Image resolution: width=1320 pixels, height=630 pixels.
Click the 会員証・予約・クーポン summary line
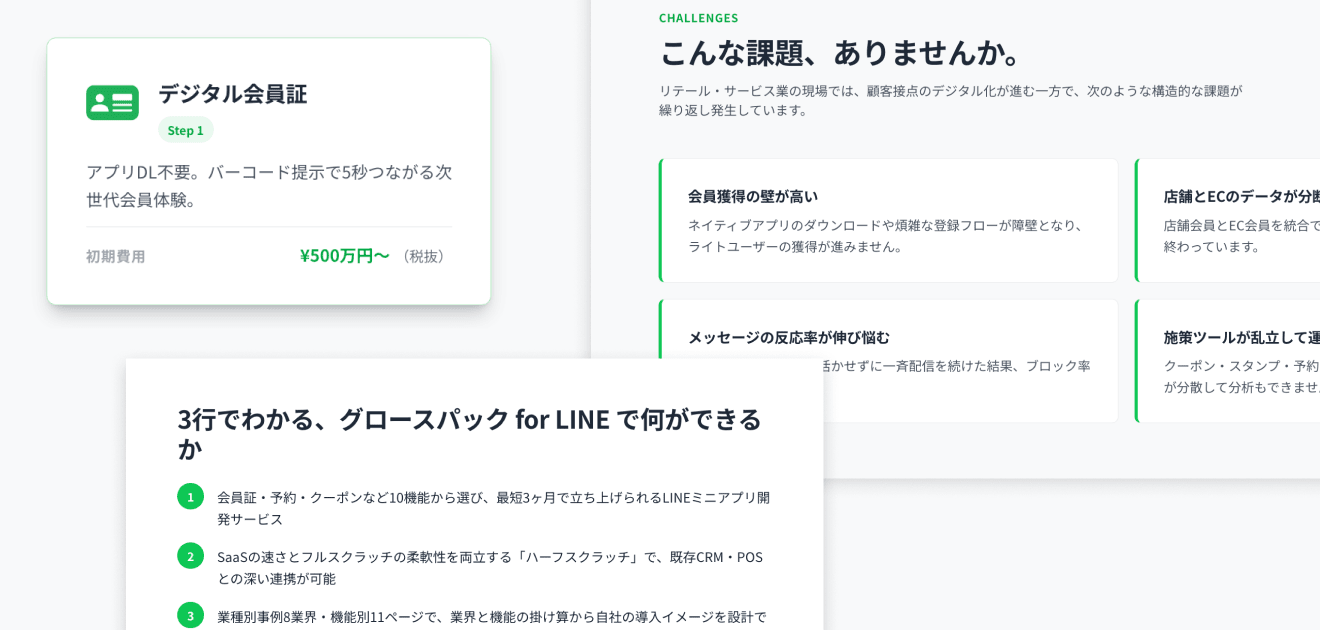tap(494, 507)
